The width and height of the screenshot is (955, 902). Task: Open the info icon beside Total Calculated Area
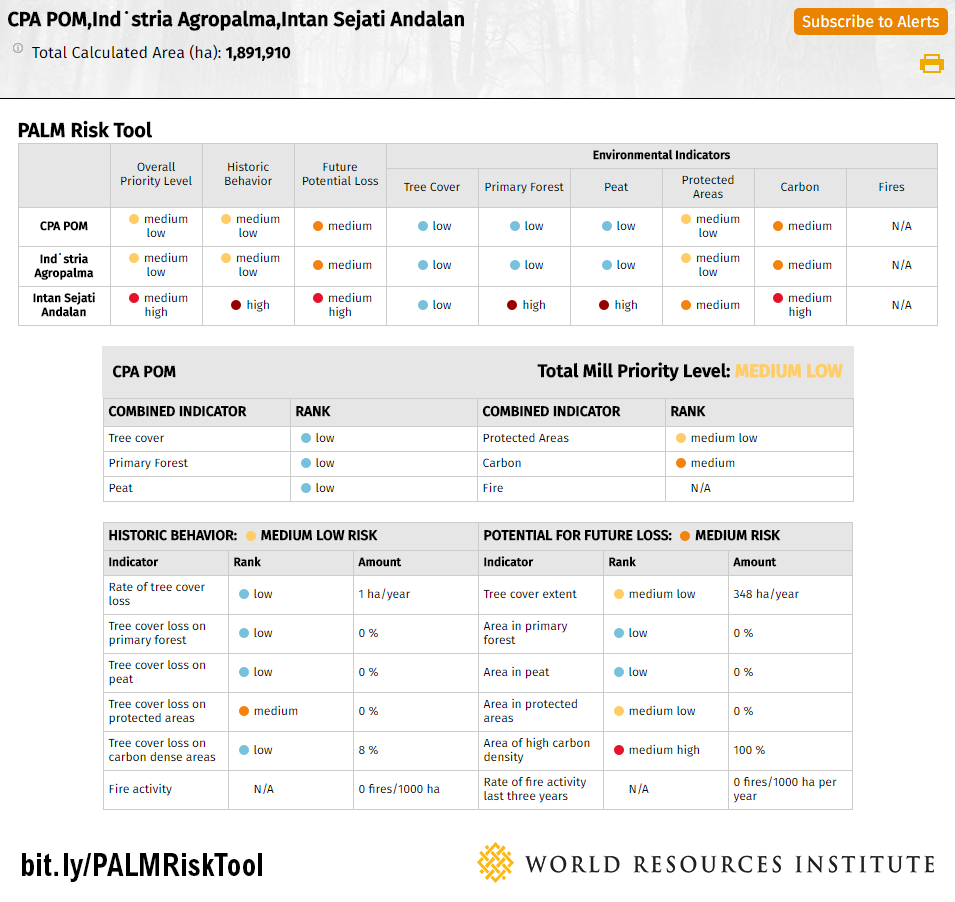[18, 48]
